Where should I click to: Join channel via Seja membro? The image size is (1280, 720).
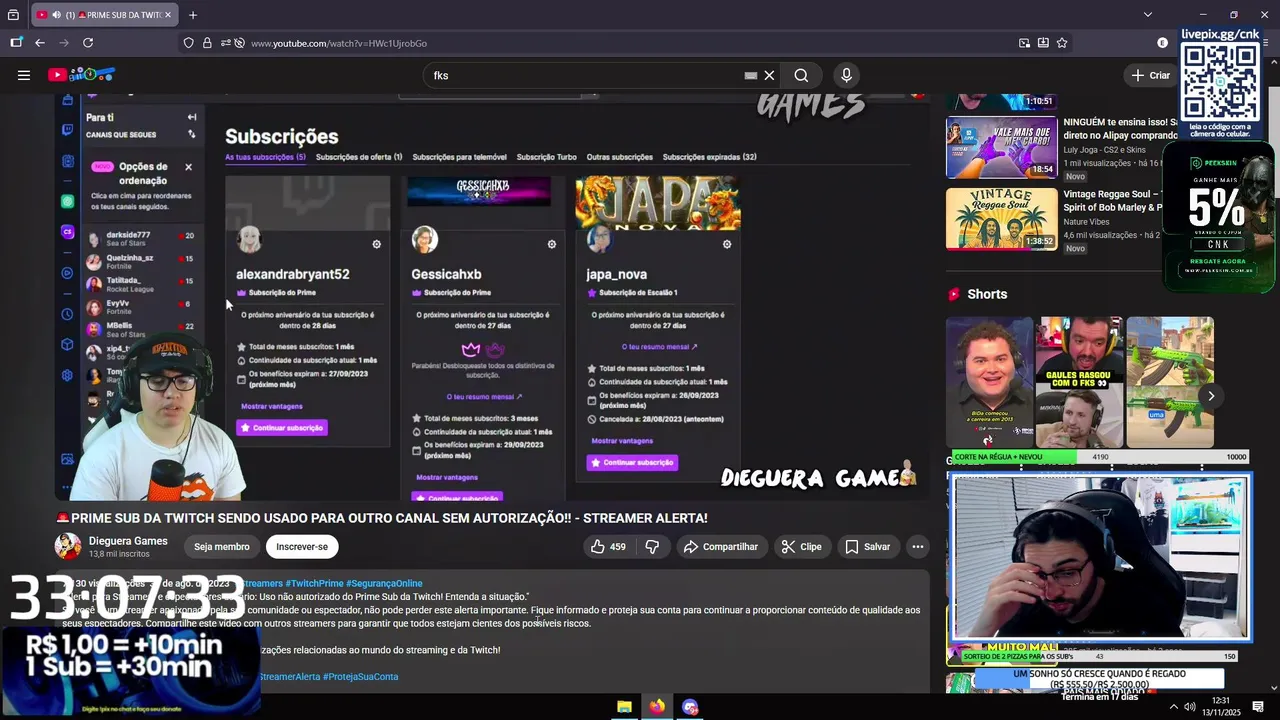[x=222, y=547]
